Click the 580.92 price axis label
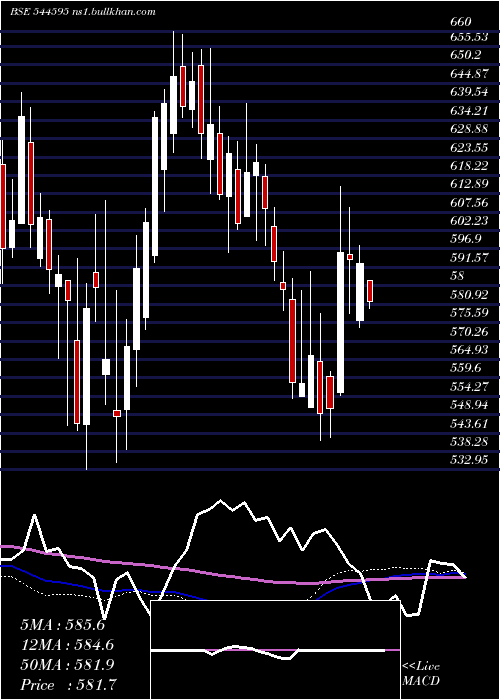The width and height of the screenshot is (500, 700). click(469, 294)
